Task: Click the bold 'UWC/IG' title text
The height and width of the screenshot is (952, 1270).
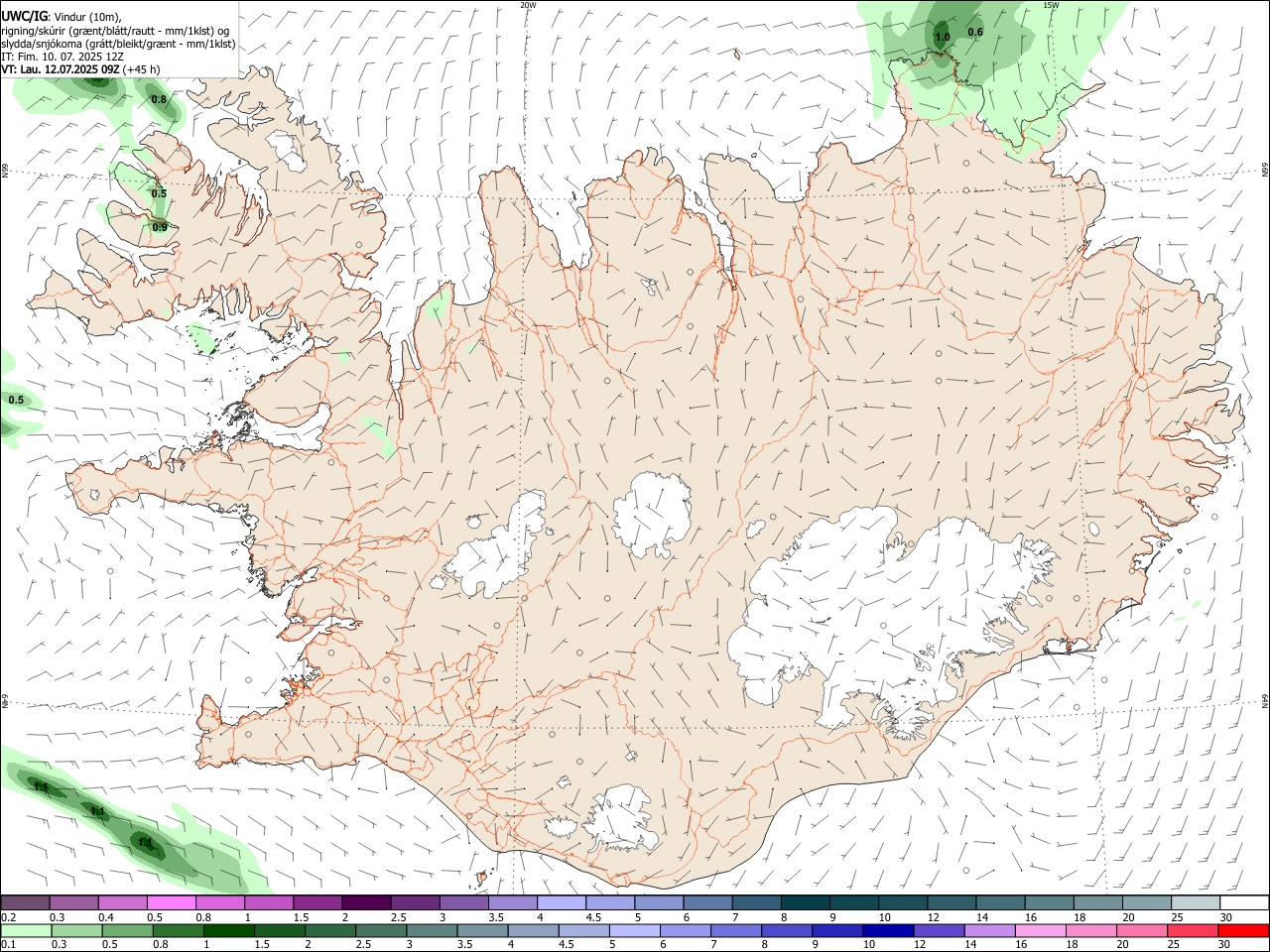Action: [x=24, y=16]
